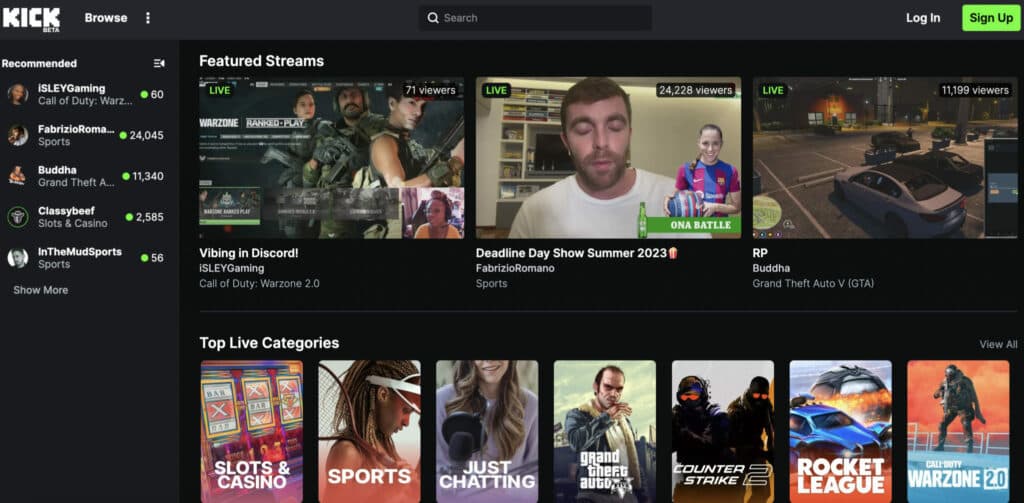Screen dimensions: 1024x503
Task: Click the 2,585 viewer count in sidebar
Action: coord(150,217)
